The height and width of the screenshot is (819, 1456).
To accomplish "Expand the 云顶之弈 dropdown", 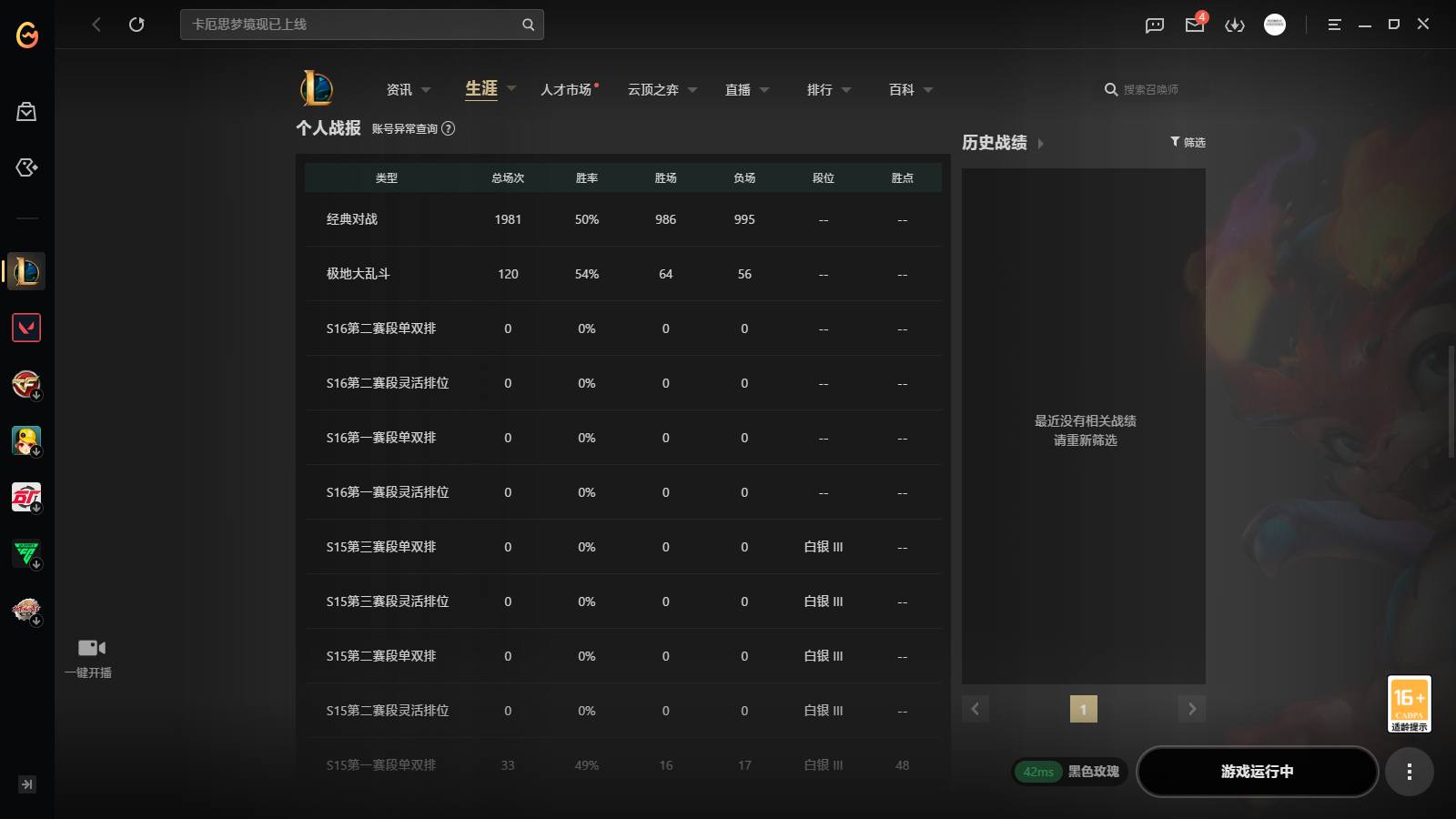I will [693, 90].
